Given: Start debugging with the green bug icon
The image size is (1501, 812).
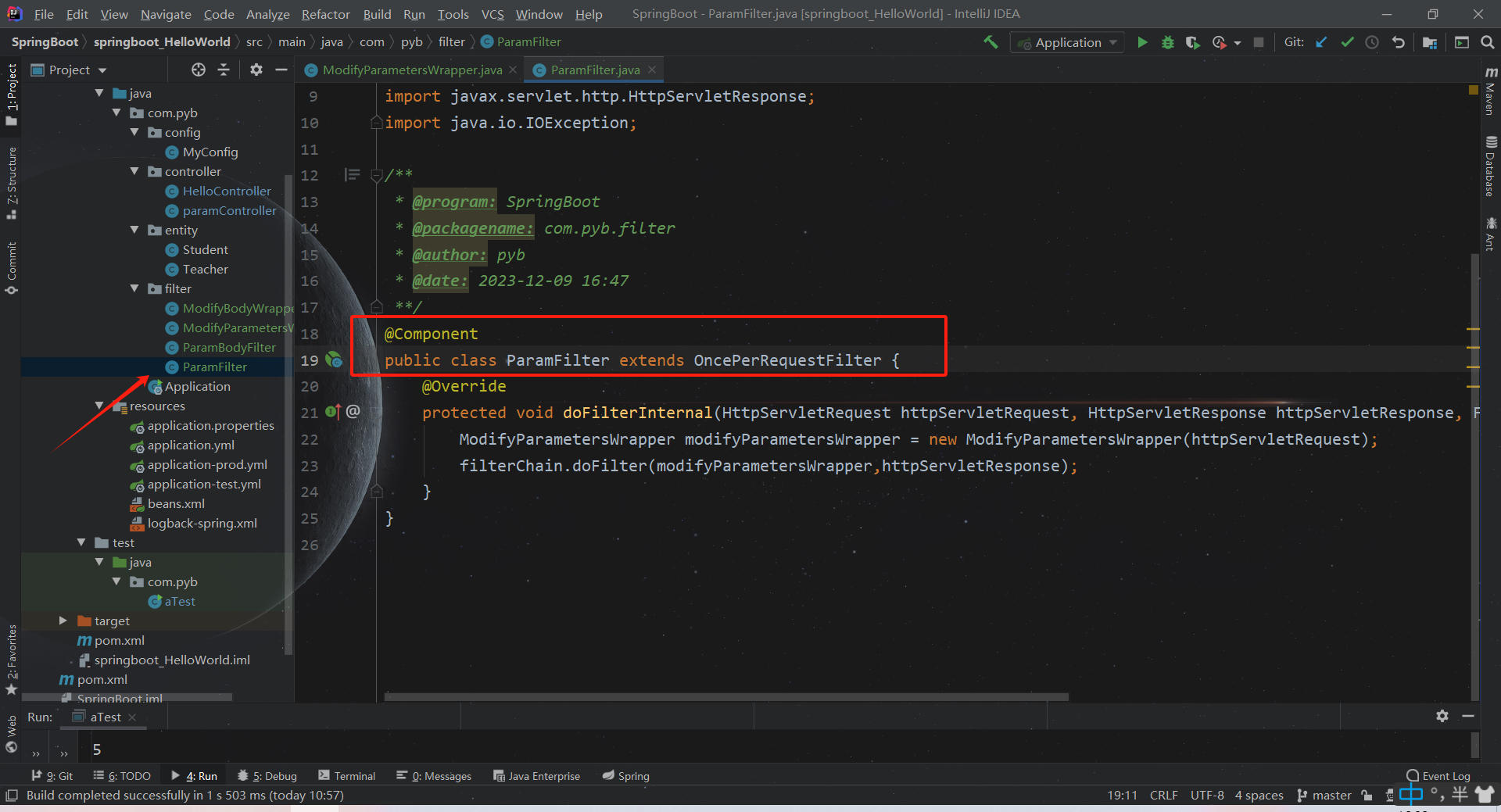Looking at the screenshot, I should point(1168,42).
